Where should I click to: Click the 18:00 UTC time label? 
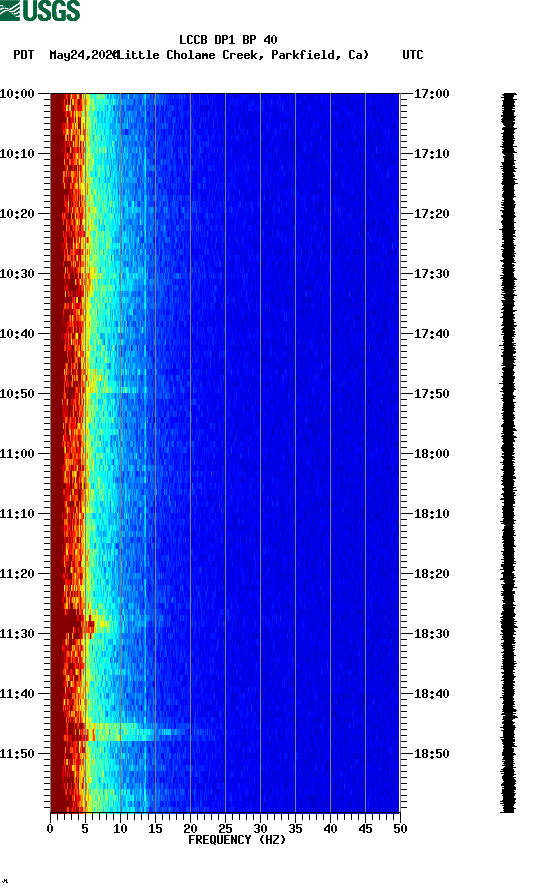tap(431, 454)
